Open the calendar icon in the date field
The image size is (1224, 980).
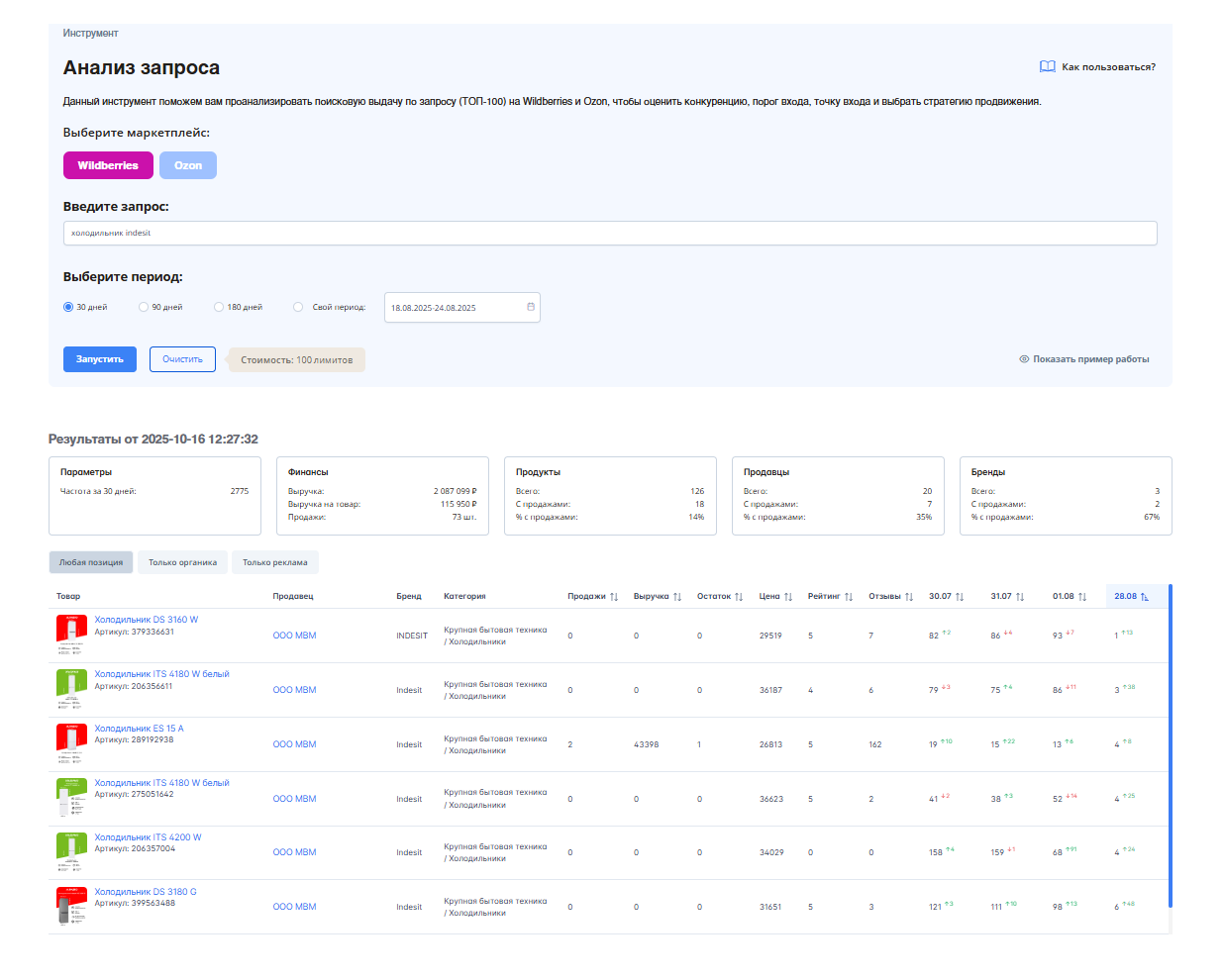pyautogui.click(x=531, y=307)
